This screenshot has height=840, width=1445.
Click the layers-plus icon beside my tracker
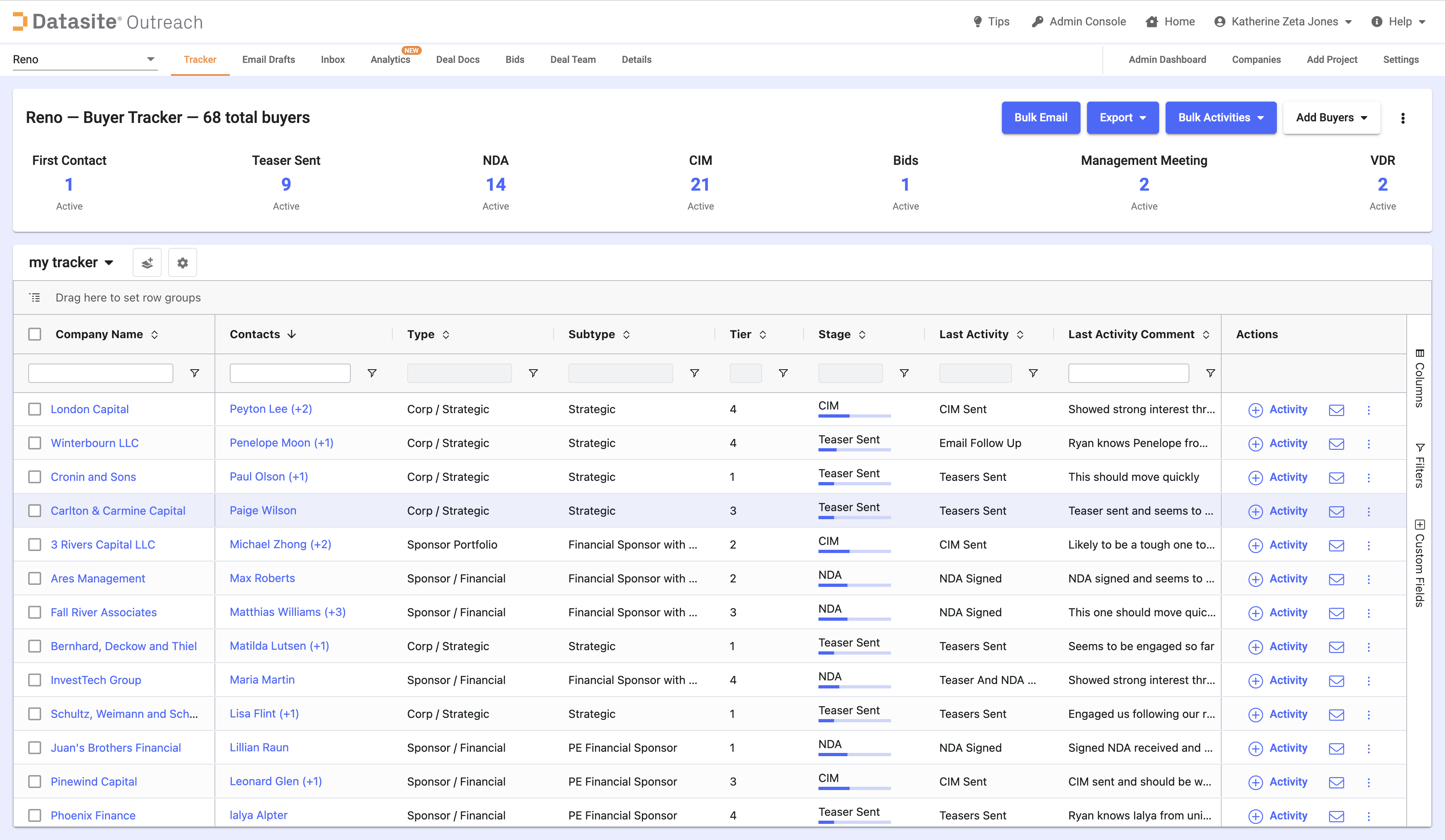pos(147,263)
